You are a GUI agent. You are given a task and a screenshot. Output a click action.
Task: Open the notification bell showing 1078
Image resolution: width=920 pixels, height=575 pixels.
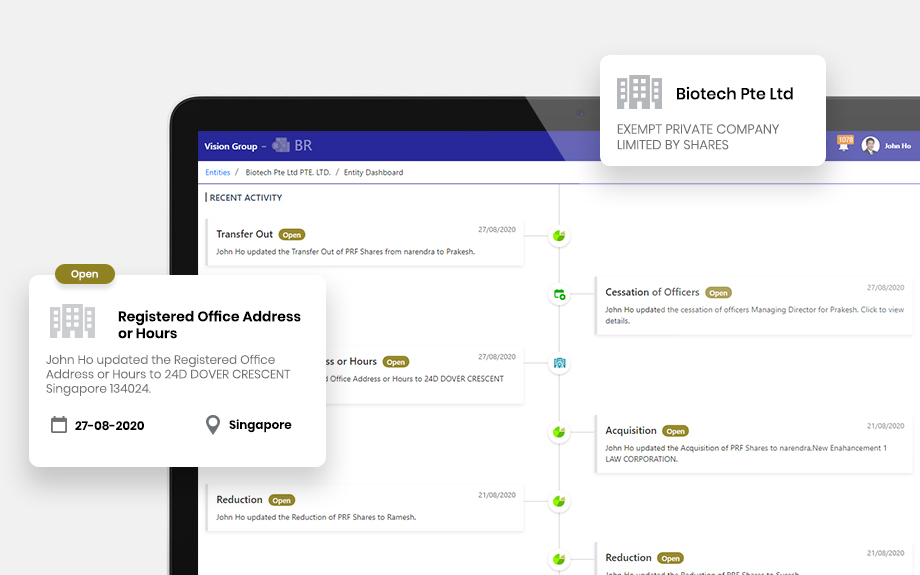(845, 143)
